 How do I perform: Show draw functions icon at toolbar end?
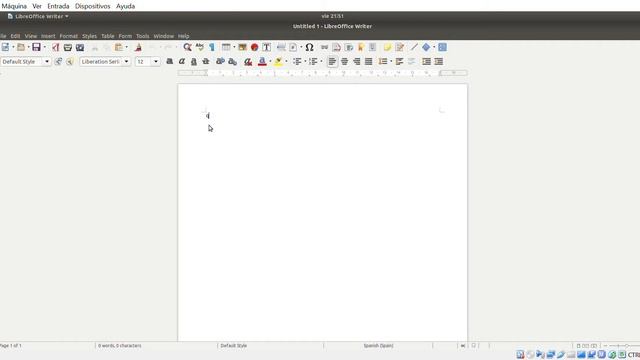click(442, 47)
